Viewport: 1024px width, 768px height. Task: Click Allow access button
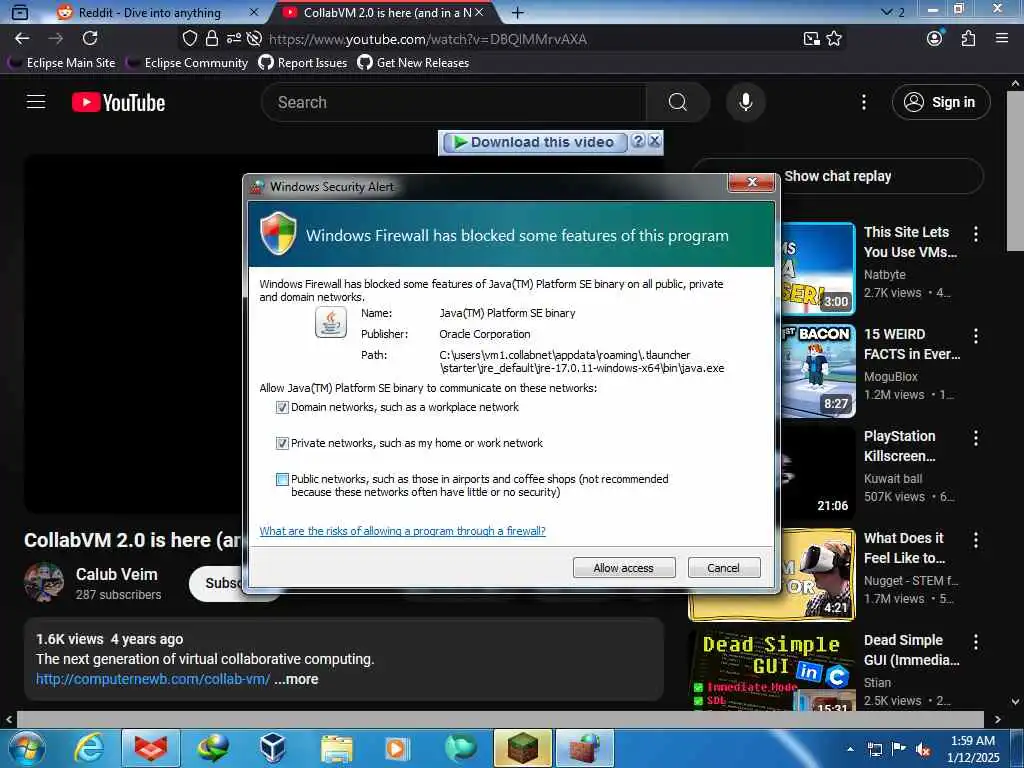(x=624, y=568)
